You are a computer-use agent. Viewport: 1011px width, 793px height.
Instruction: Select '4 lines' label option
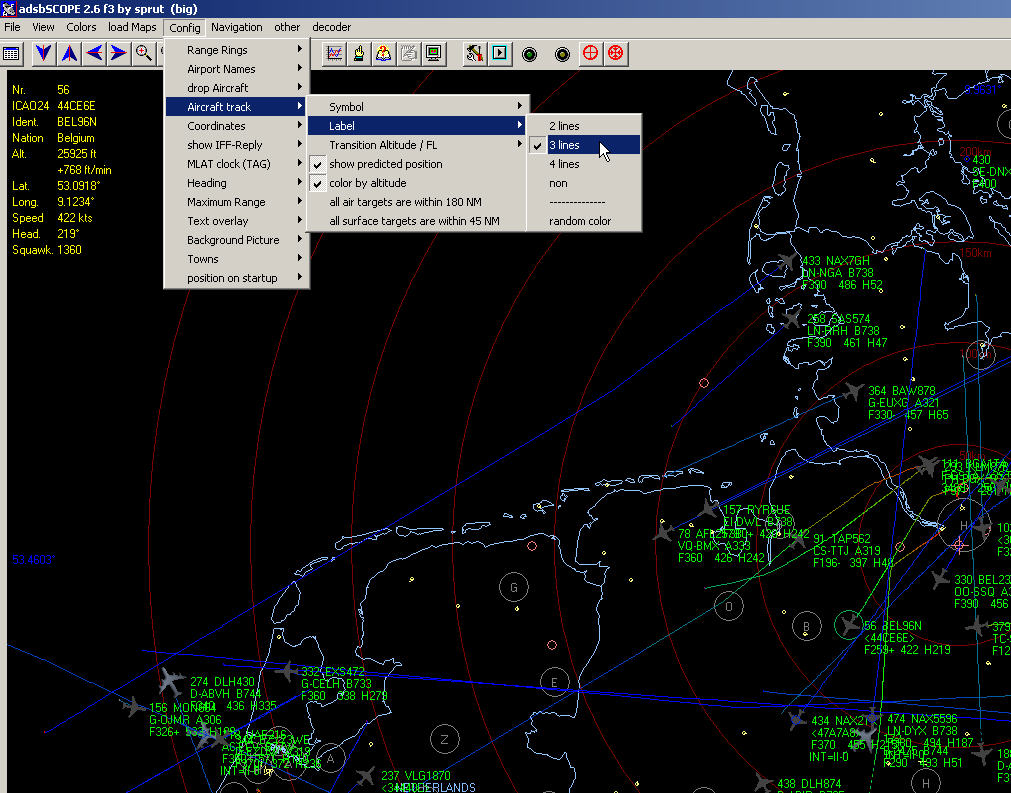584,164
